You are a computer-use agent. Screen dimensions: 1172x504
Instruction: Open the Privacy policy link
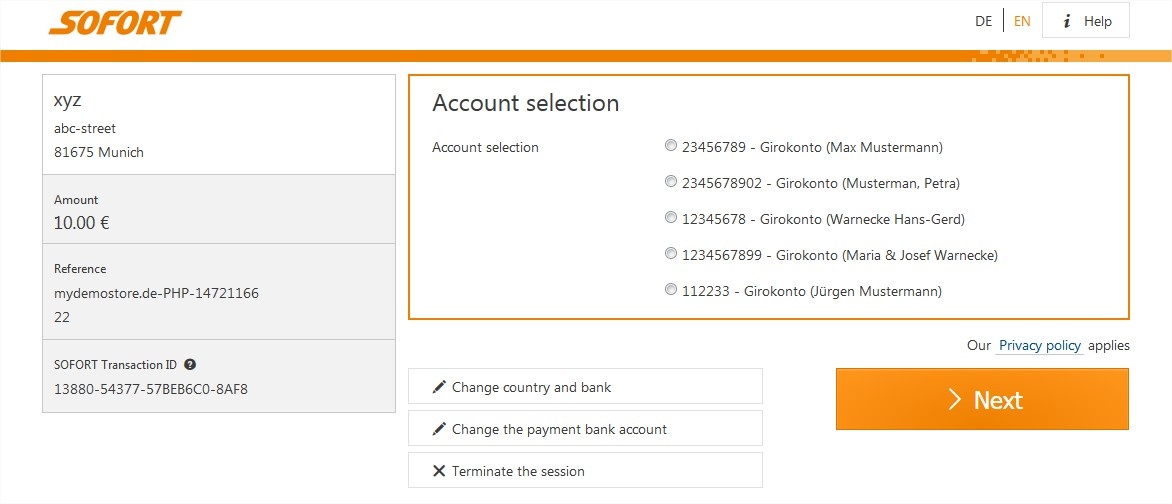1040,345
